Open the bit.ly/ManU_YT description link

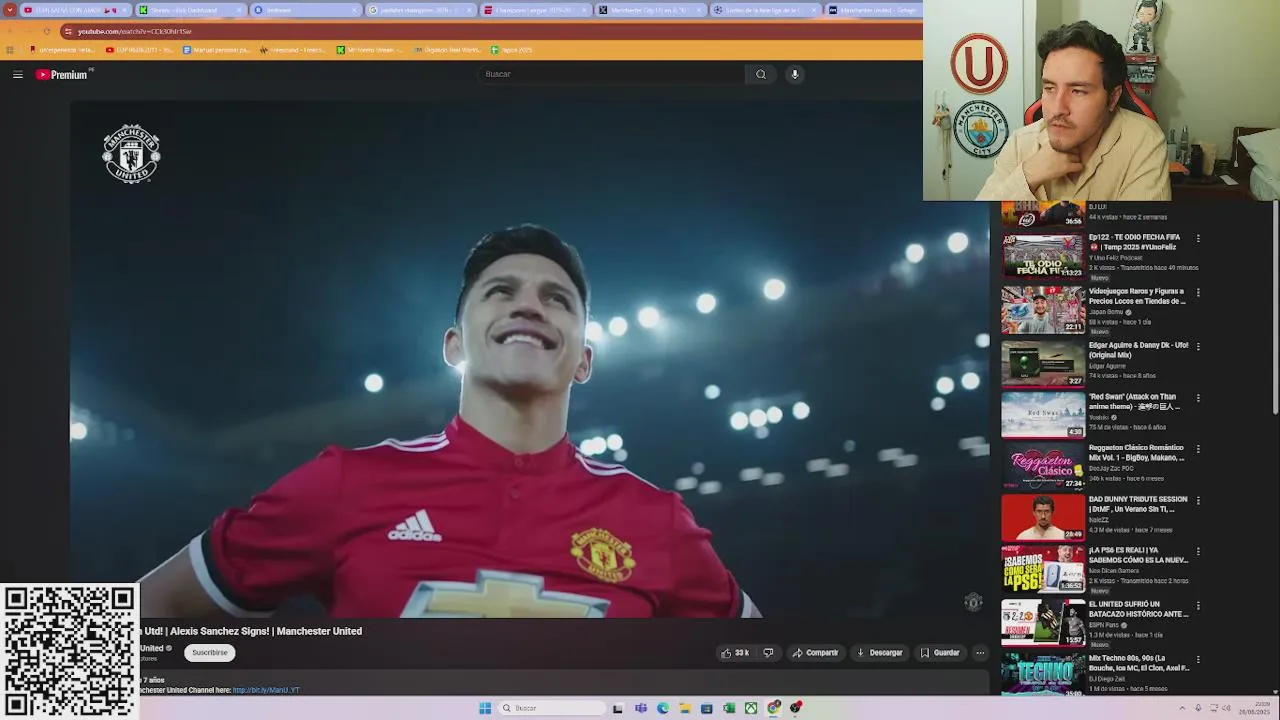(x=266, y=690)
